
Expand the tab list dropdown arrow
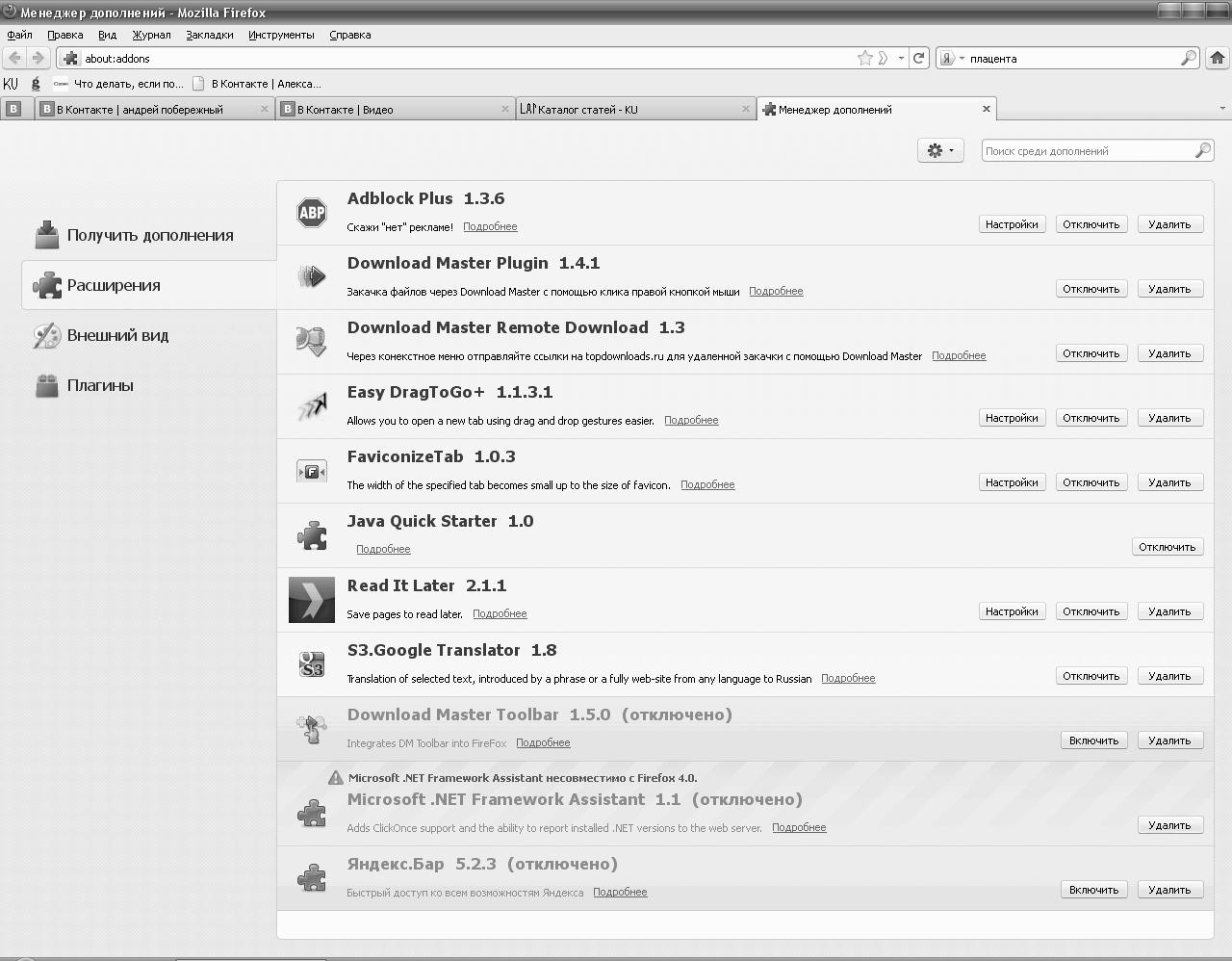tap(1222, 109)
